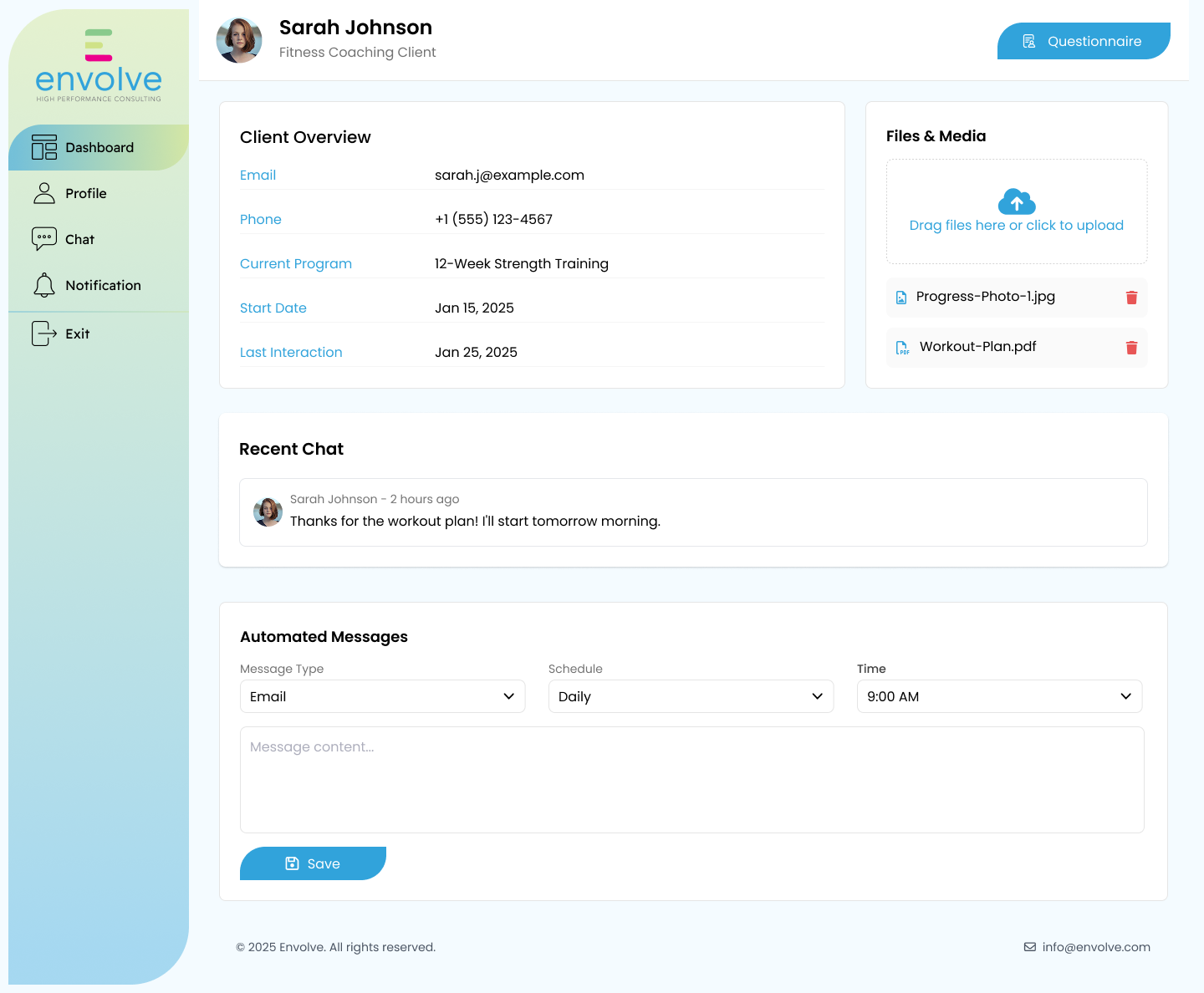Click the Profile person icon

pos(44,193)
